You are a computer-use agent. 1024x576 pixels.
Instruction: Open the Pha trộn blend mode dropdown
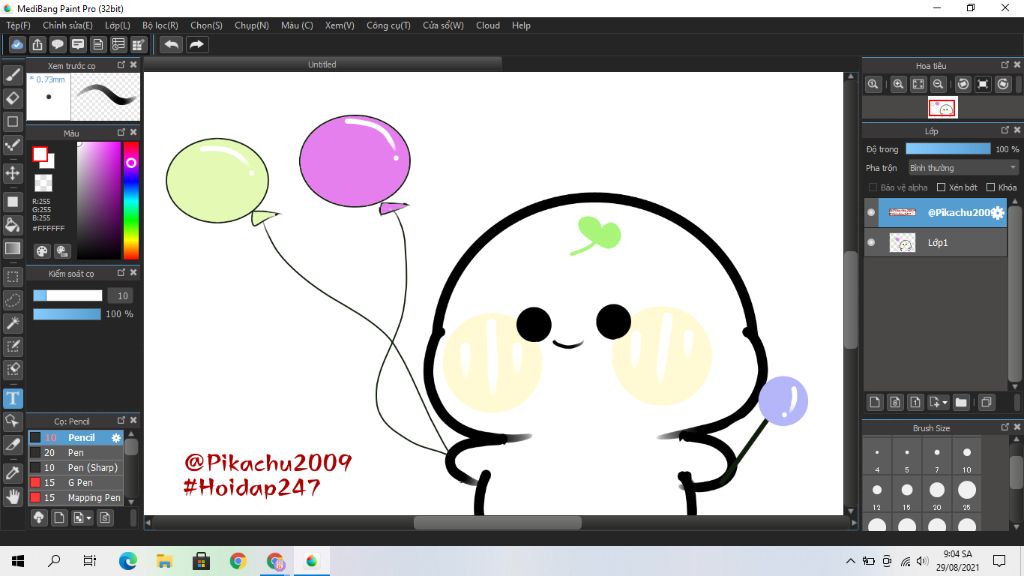[963, 168]
